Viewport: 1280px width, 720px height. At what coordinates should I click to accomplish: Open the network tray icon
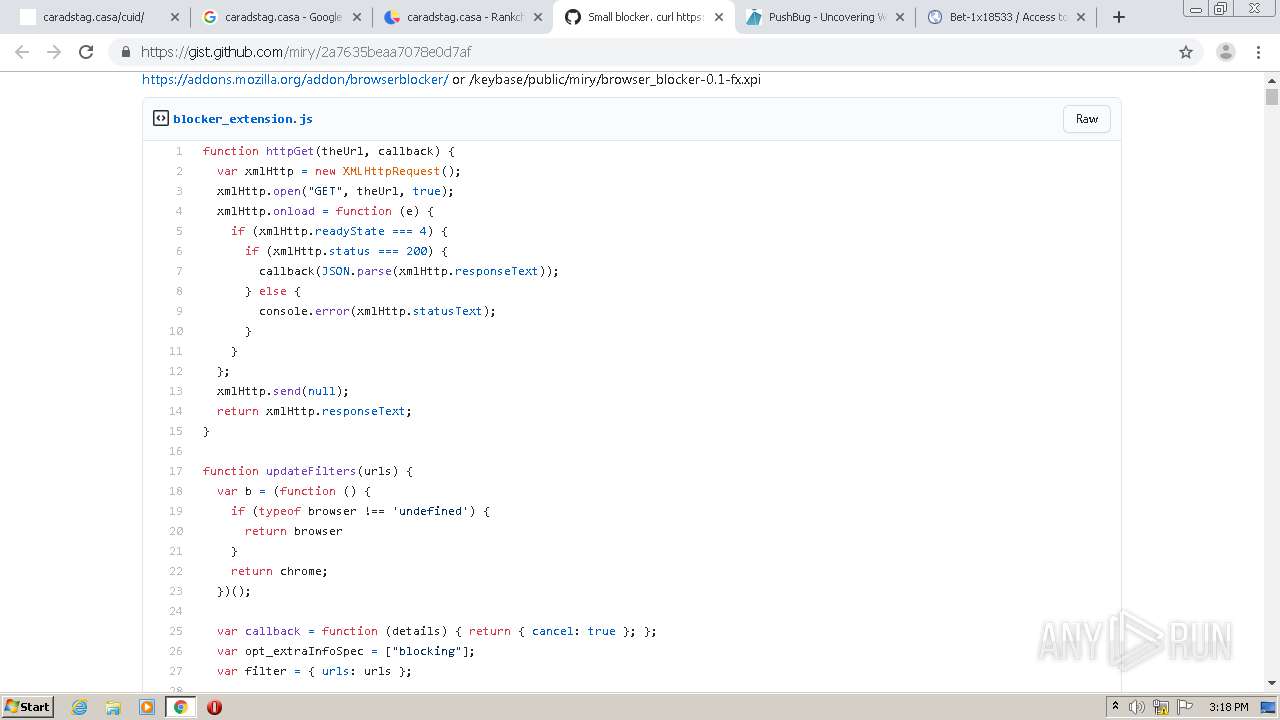[x=1161, y=707]
